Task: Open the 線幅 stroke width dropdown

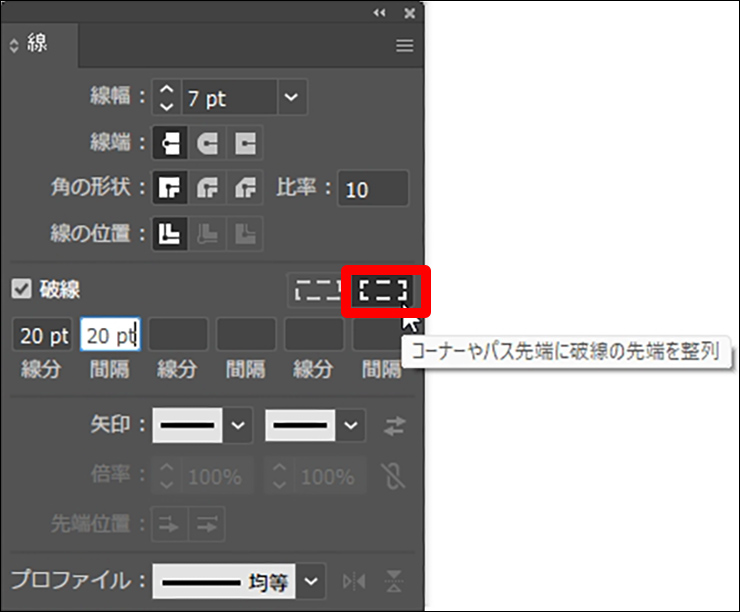Action: pyautogui.click(x=290, y=98)
